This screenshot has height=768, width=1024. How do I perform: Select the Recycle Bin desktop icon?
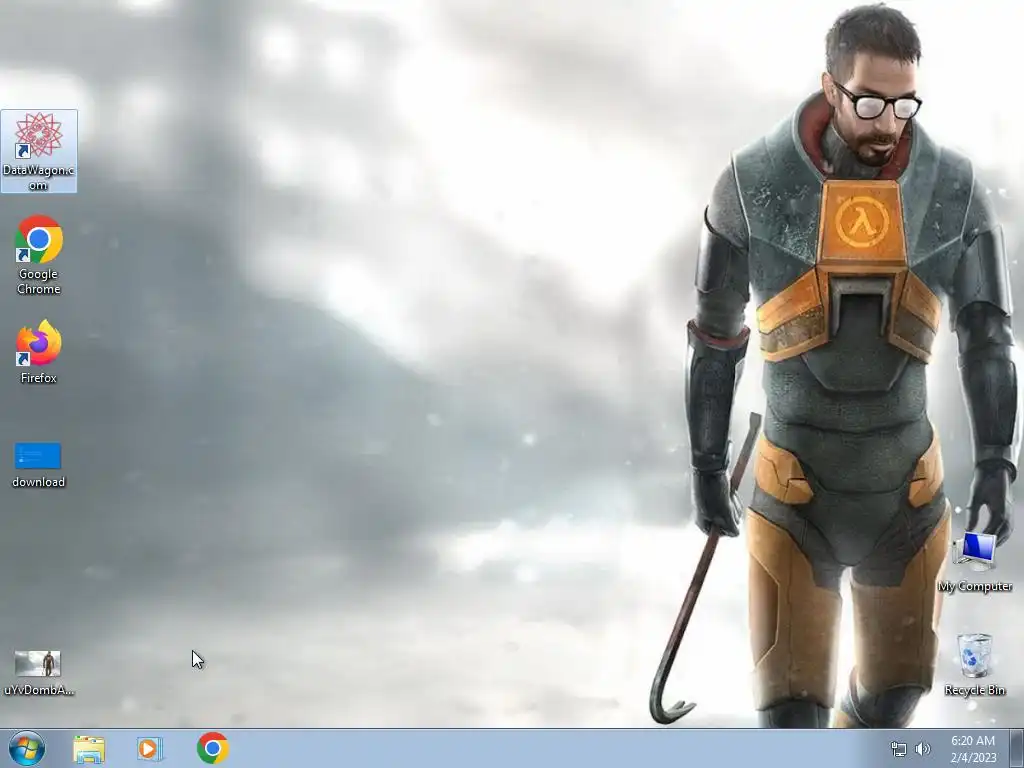click(974, 664)
